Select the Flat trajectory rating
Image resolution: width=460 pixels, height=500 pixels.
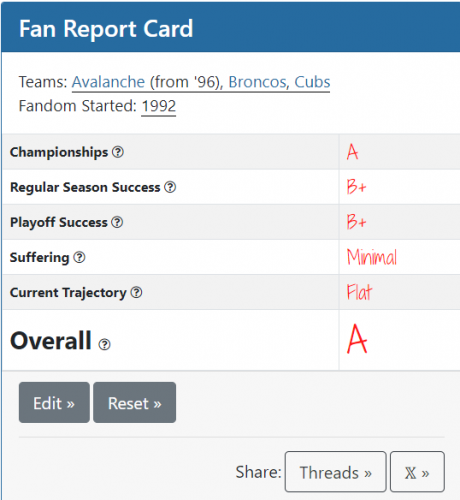359,292
